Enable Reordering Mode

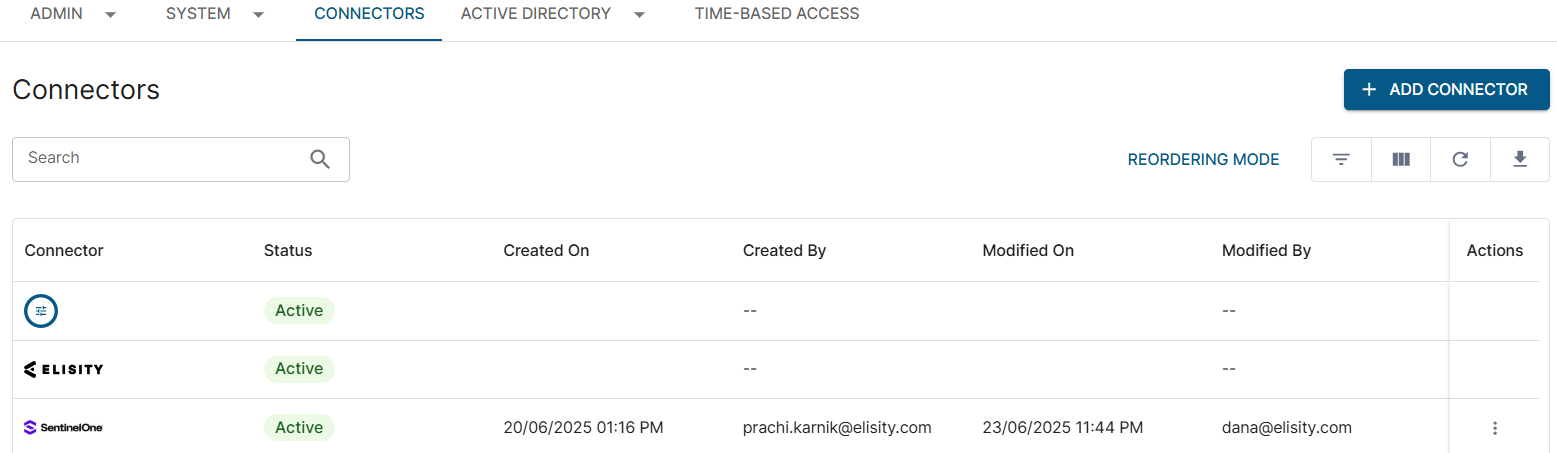[x=1203, y=160]
